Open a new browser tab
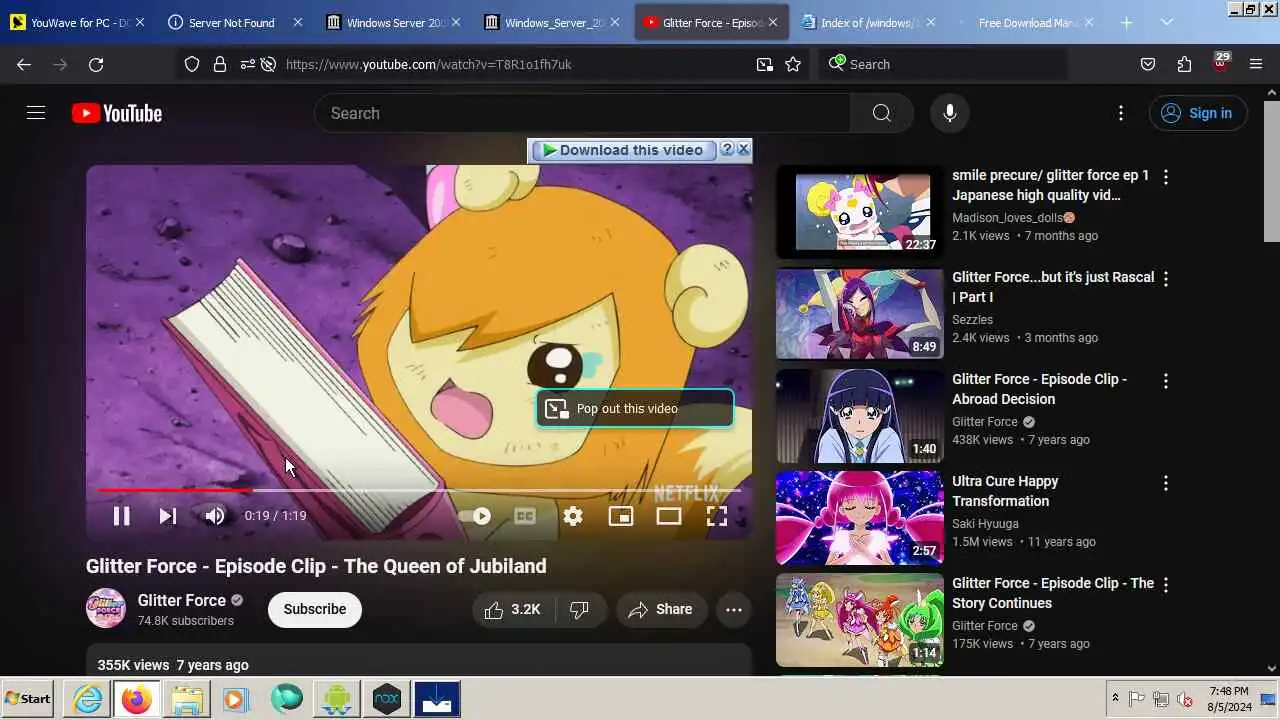This screenshot has width=1280, height=720. 1126,22
